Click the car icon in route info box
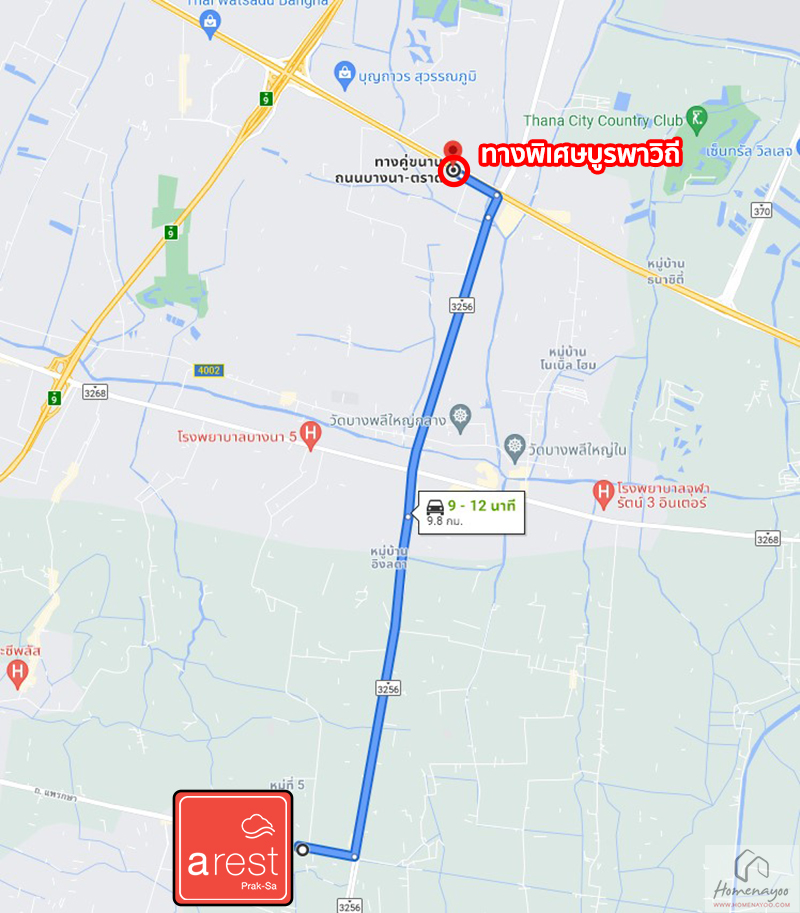This screenshot has height=913, width=800. pos(435,506)
